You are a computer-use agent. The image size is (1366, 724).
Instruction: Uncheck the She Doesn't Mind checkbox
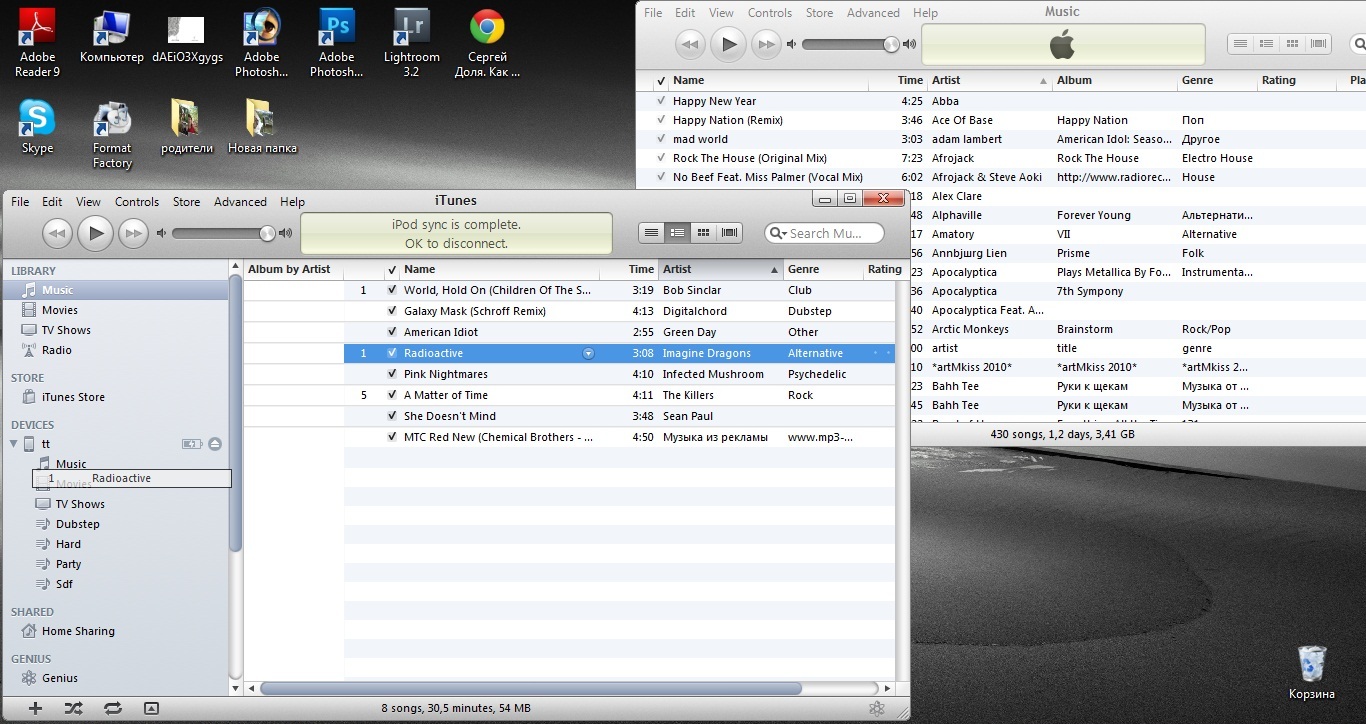[392, 416]
